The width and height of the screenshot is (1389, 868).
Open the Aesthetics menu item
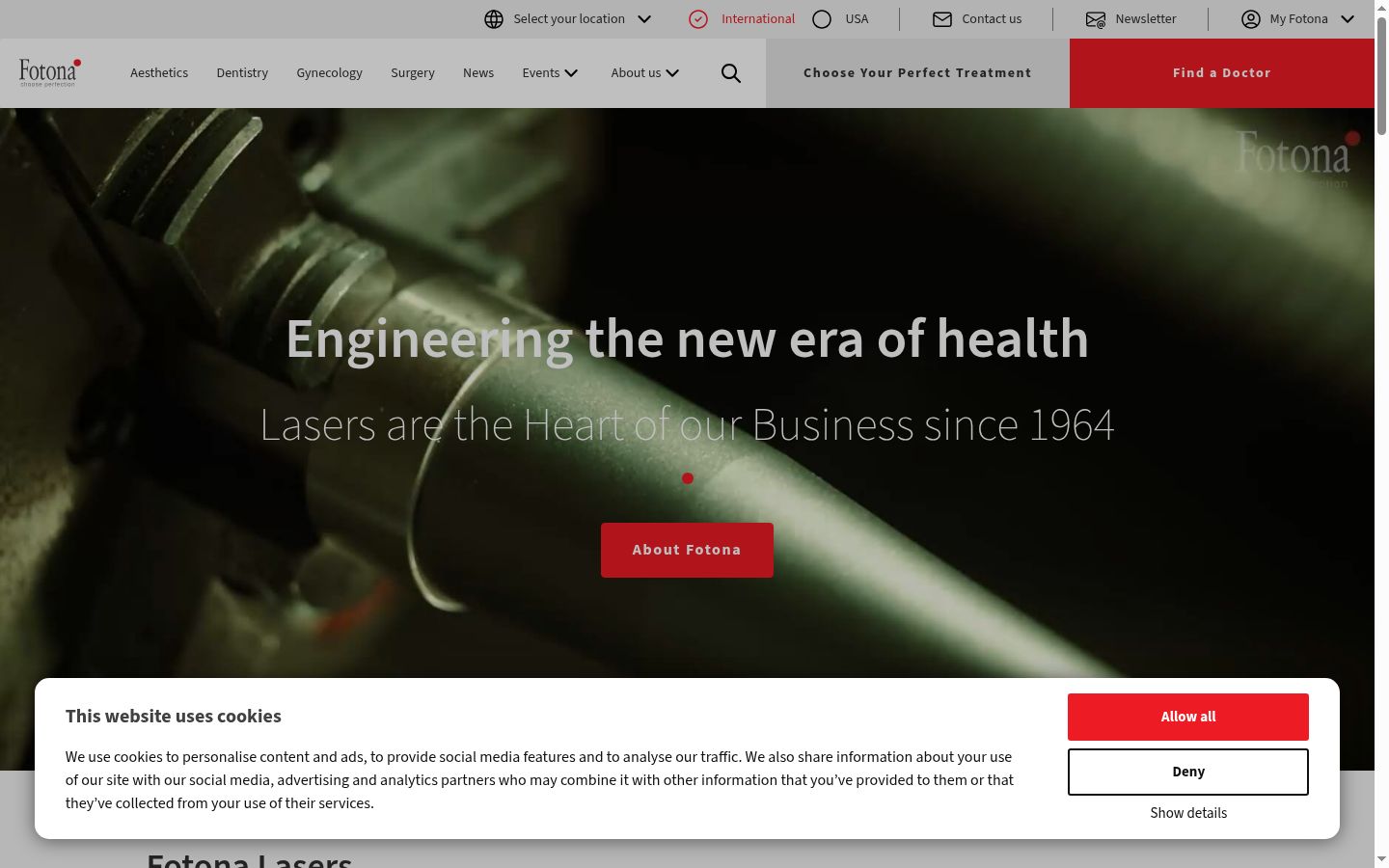pyautogui.click(x=159, y=73)
